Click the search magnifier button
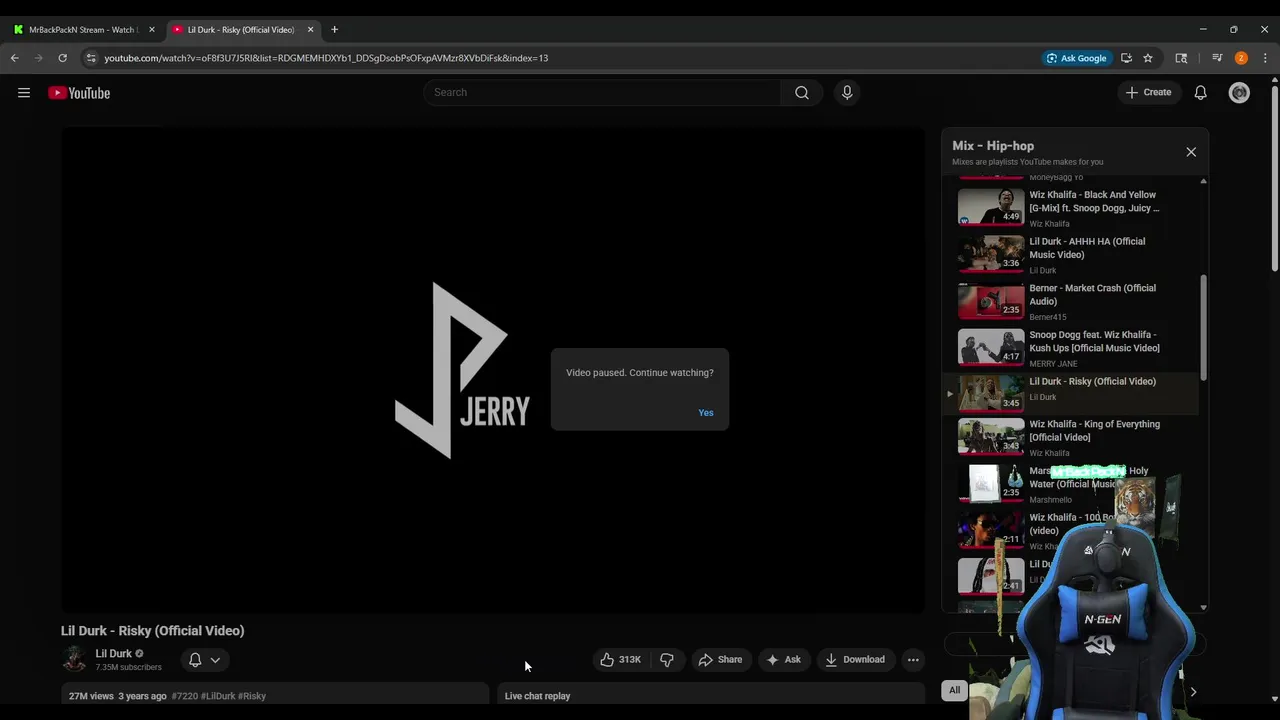Image resolution: width=1280 pixels, height=720 pixels. pyautogui.click(x=802, y=92)
